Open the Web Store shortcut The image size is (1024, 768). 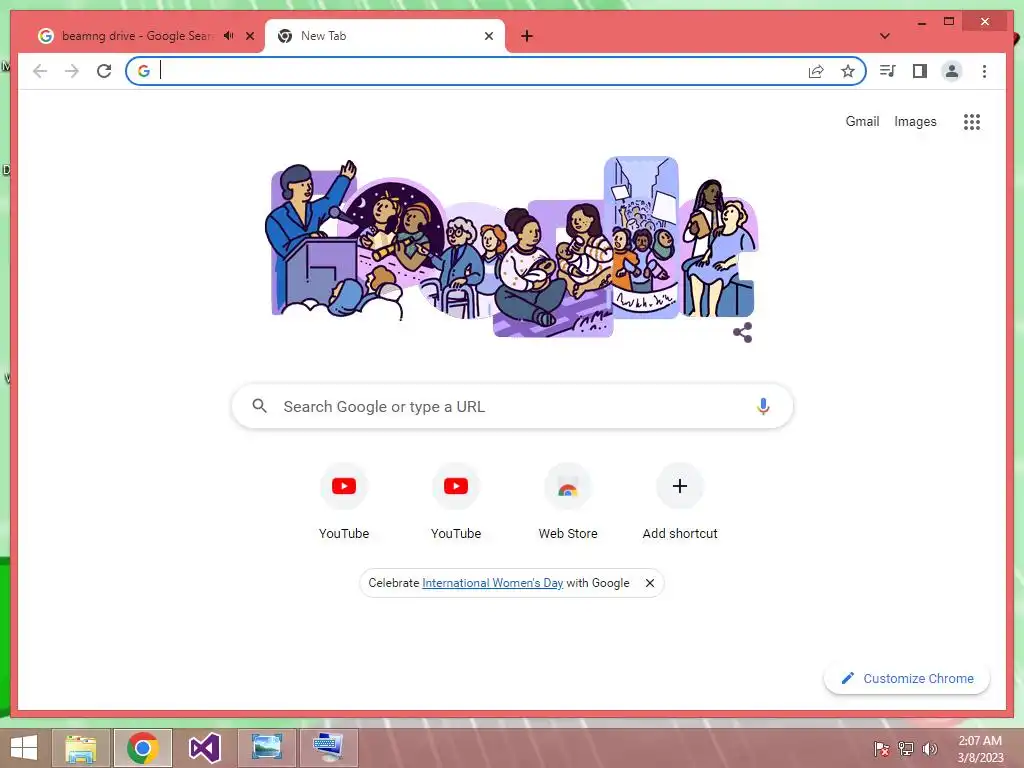pos(568,502)
